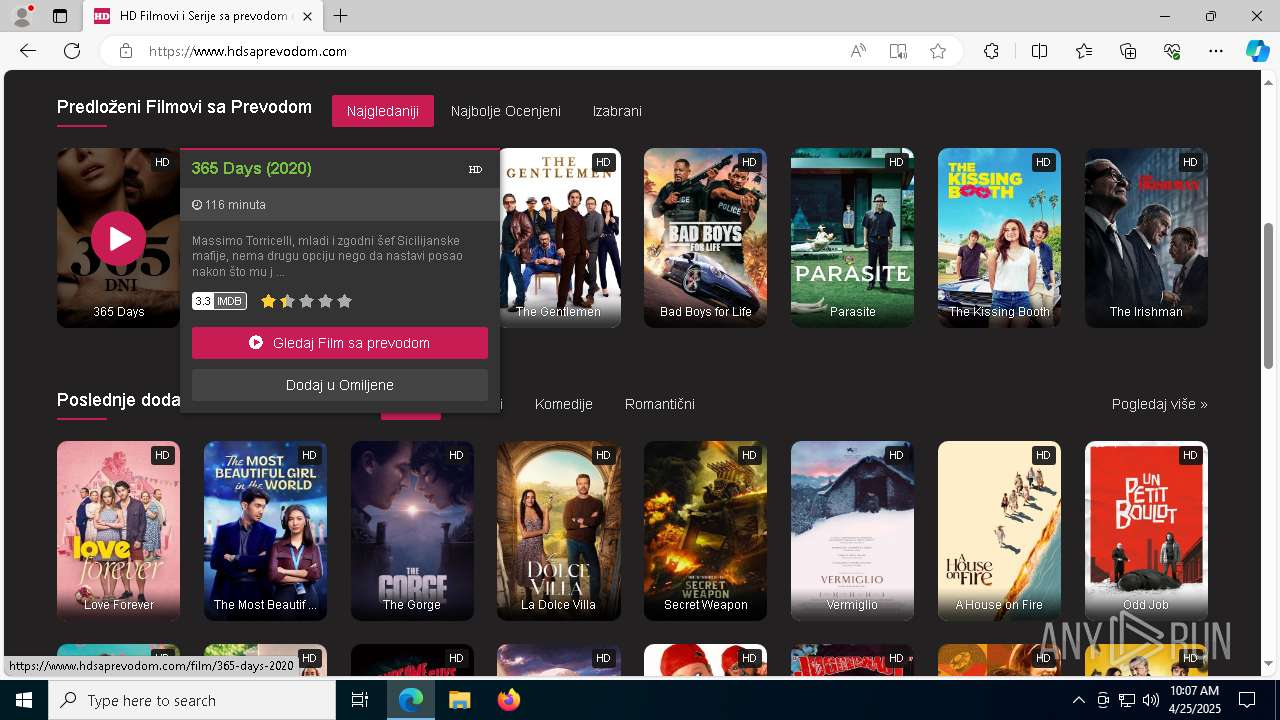Open La Dolce Villa poster
The width and height of the screenshot is (1280, 720).
pyautogui.click(x=559, y=531)
